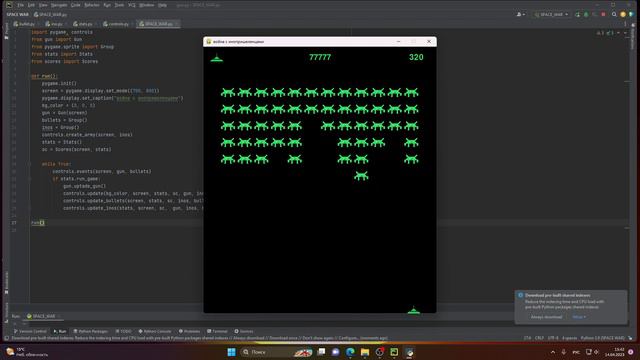
Task: Open the Notifications sidebar panel
Action: pyautogui.click(x=633, y=37)
